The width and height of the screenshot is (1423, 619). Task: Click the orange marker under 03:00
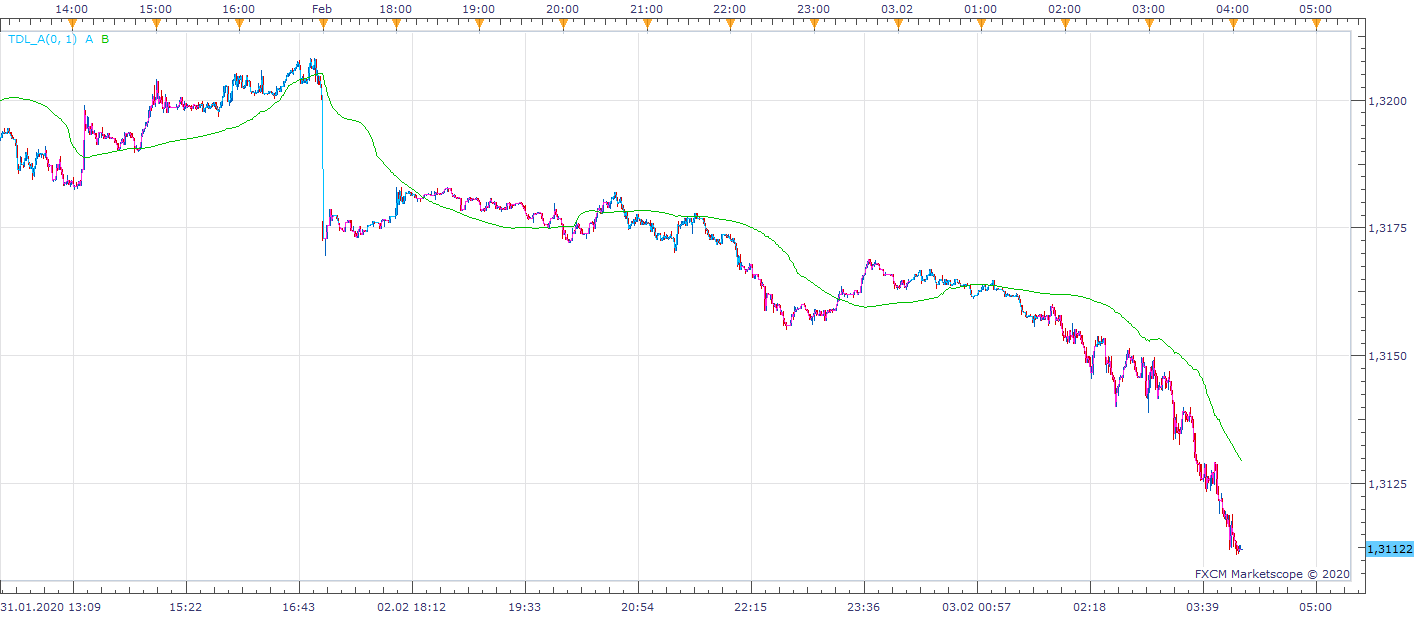point(1148,23)
